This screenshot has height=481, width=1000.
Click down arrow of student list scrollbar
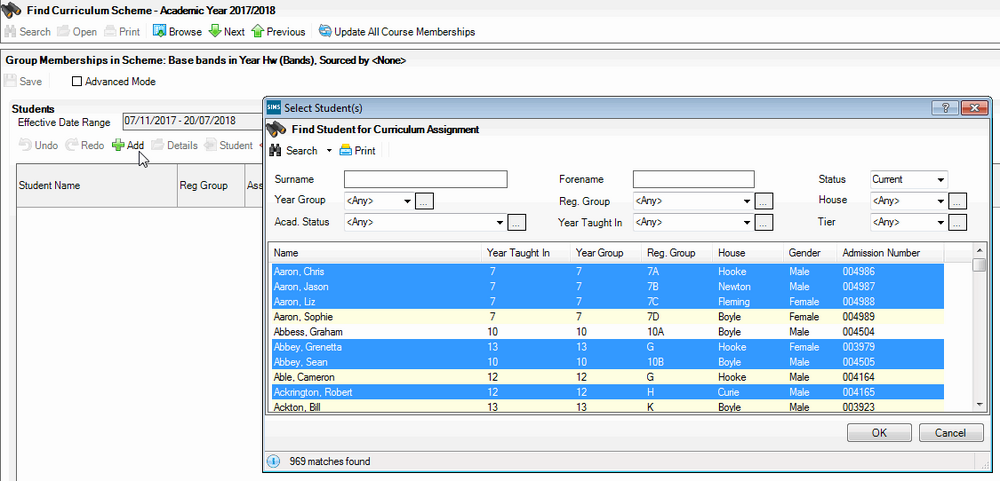click(x=980, y=404)
